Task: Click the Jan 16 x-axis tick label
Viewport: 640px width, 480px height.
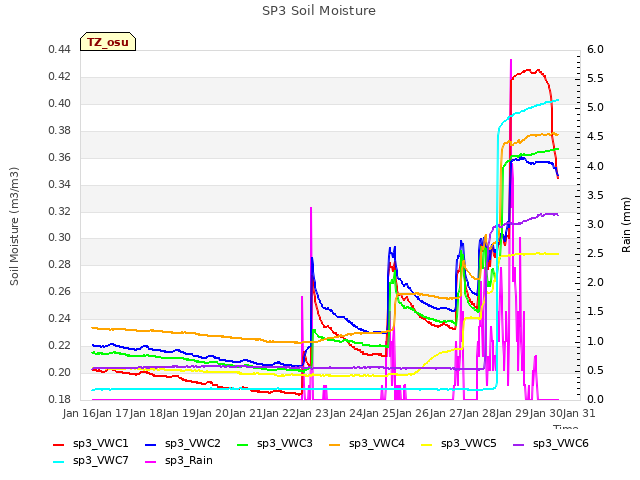Action: [79, 413]
